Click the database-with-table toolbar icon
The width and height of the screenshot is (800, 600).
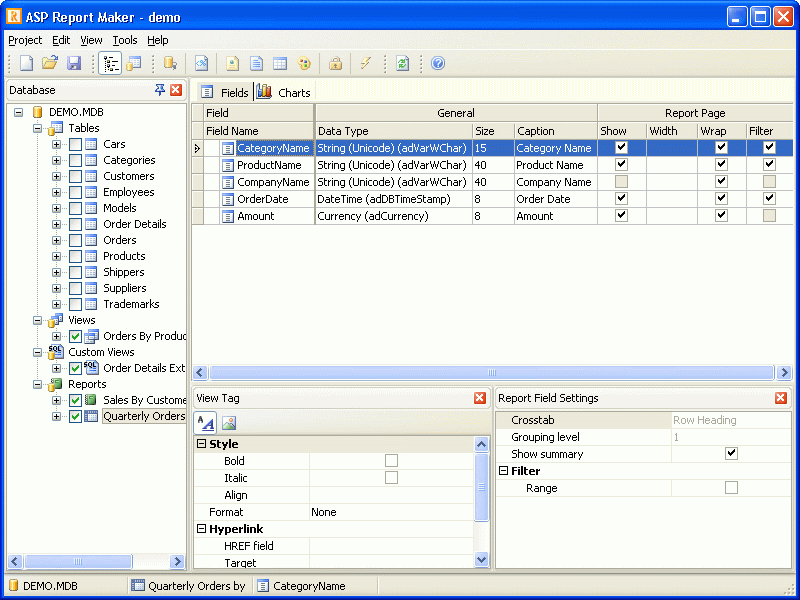tap(134, 63)
